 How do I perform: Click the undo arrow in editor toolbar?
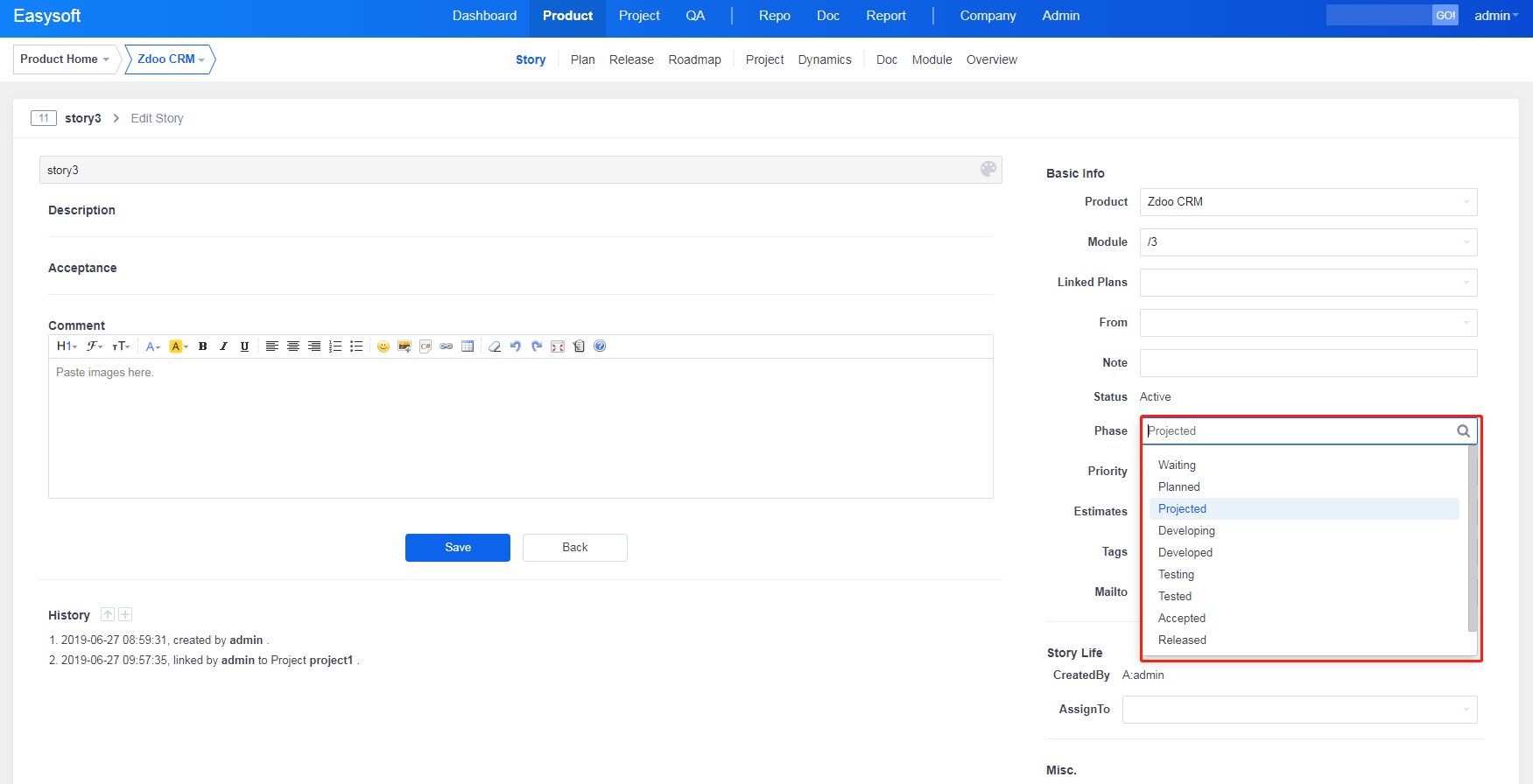(x=516, y=346)
